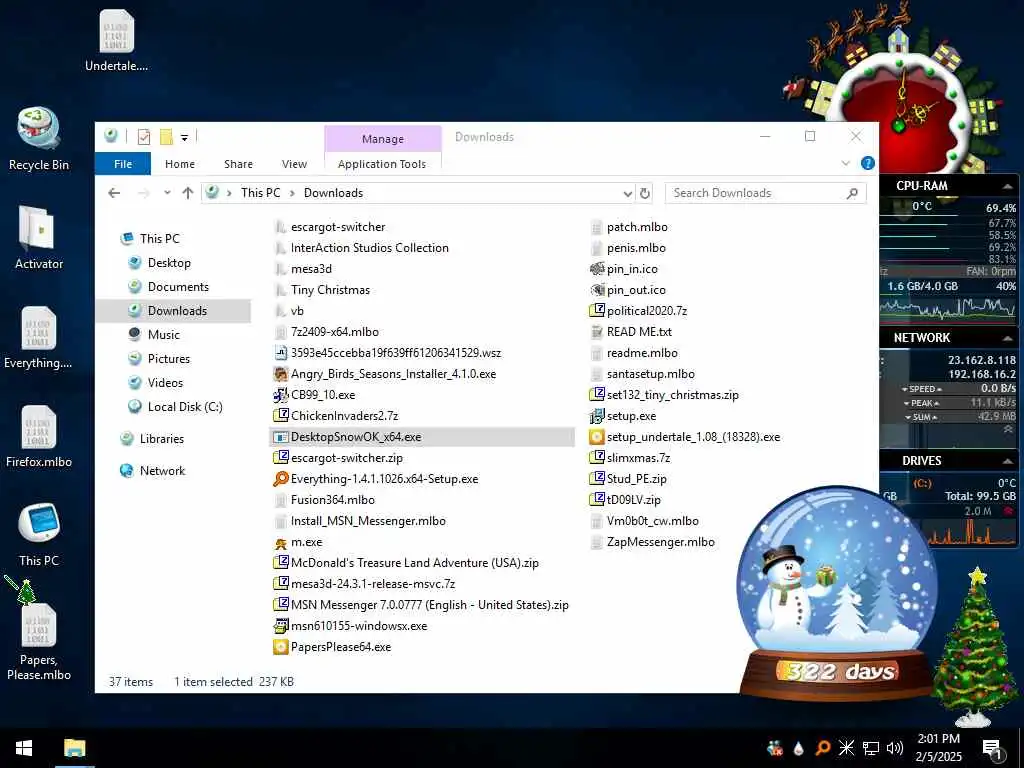Select the Tiny Christmas folder
The width and height of the screenshot is (1024, 768).
330,290
